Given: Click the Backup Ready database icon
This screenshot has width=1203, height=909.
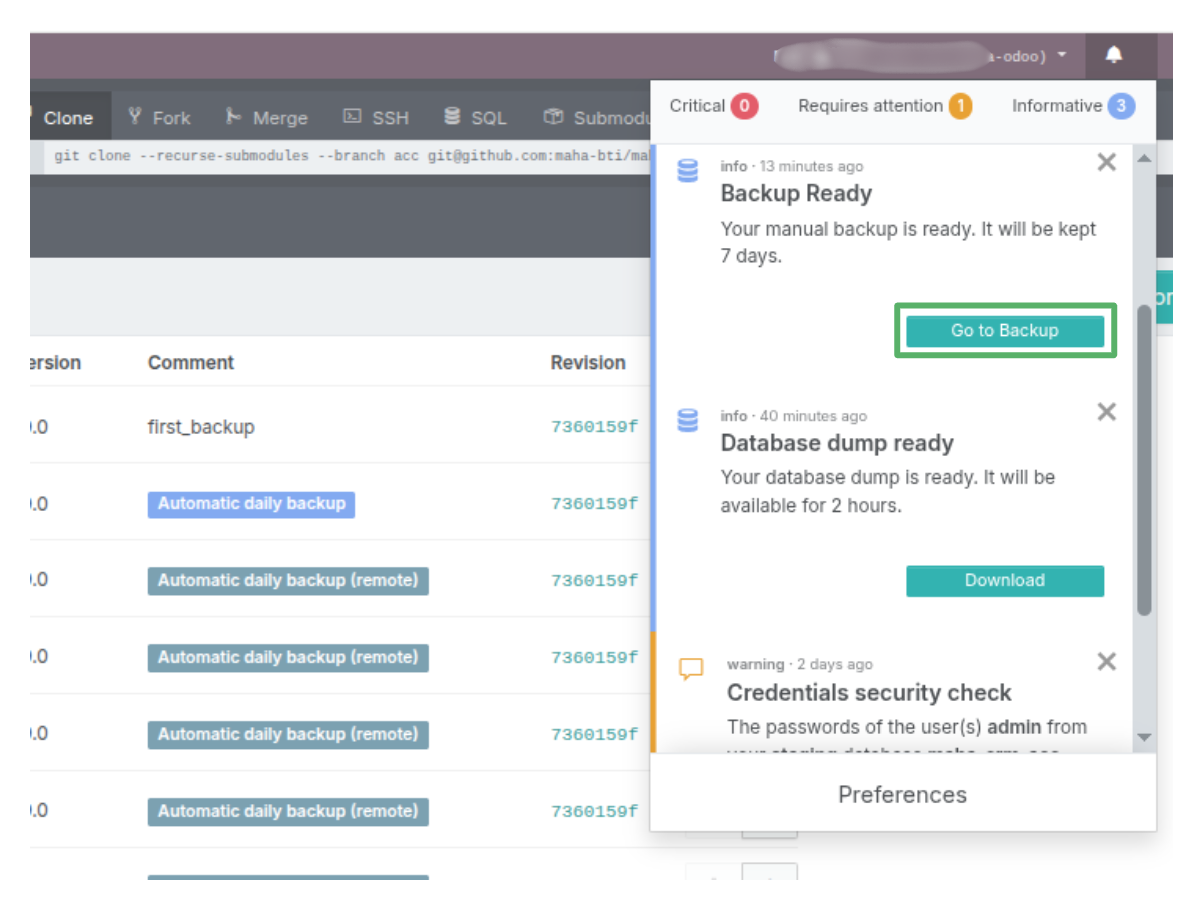Looking at the screenshot, I should pos(688,171).
